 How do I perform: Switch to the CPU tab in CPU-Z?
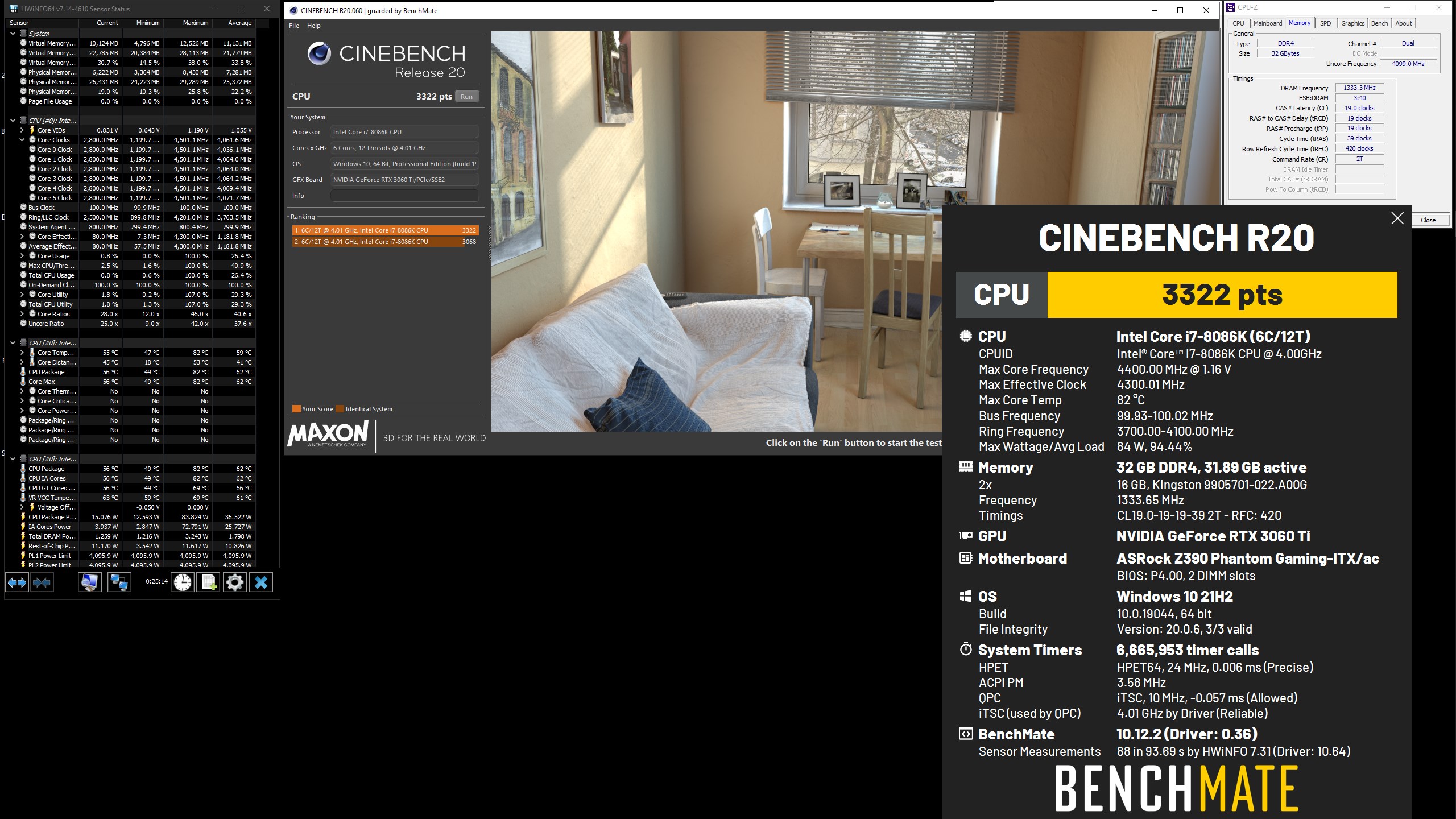pyautogui.click(x=1238, y=23)
